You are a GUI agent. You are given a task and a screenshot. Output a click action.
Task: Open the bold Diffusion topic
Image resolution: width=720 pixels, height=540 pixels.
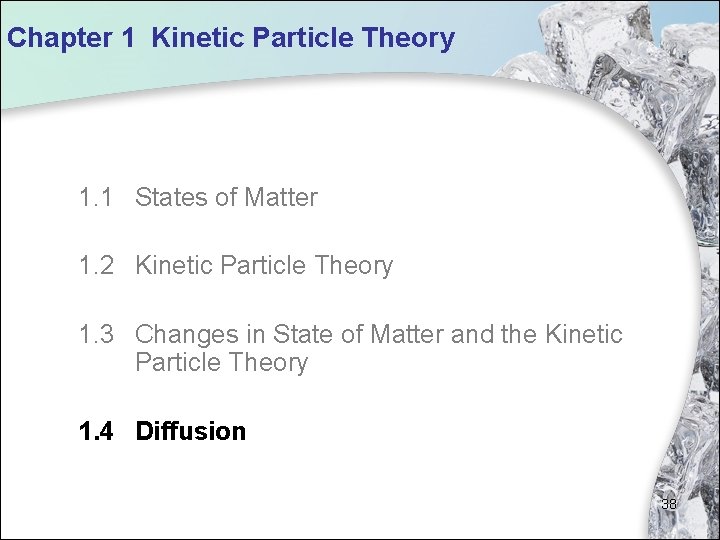(x=190, y=432)
